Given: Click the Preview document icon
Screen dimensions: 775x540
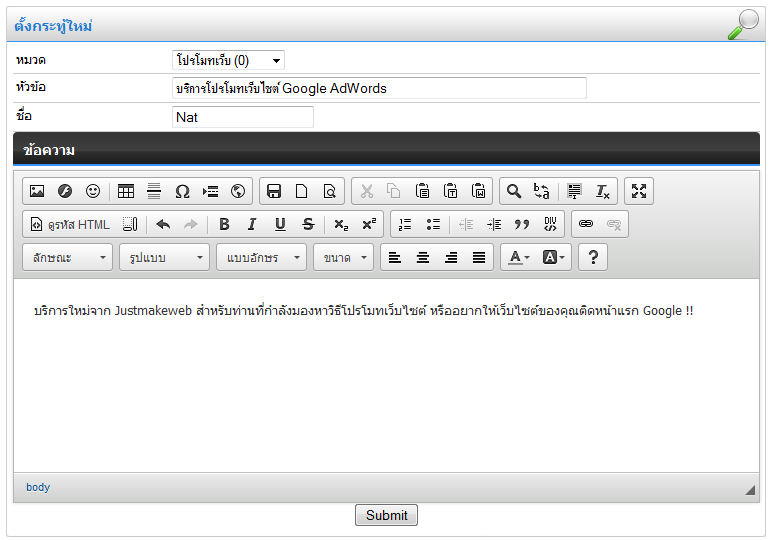Looking at the screenshot, I should pyautogui.click(x=330, y=191).
